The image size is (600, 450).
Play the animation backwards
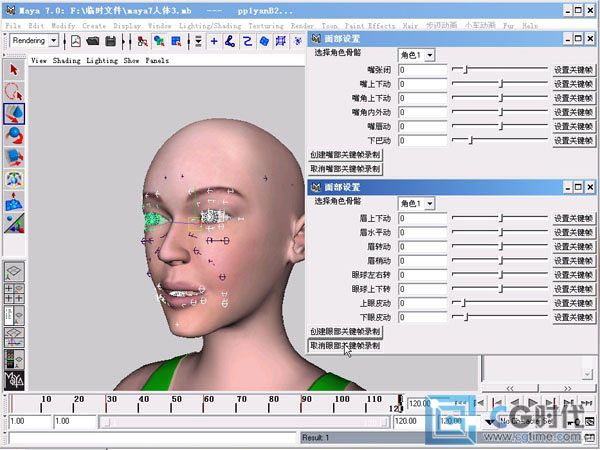click(x=515, y=403)
